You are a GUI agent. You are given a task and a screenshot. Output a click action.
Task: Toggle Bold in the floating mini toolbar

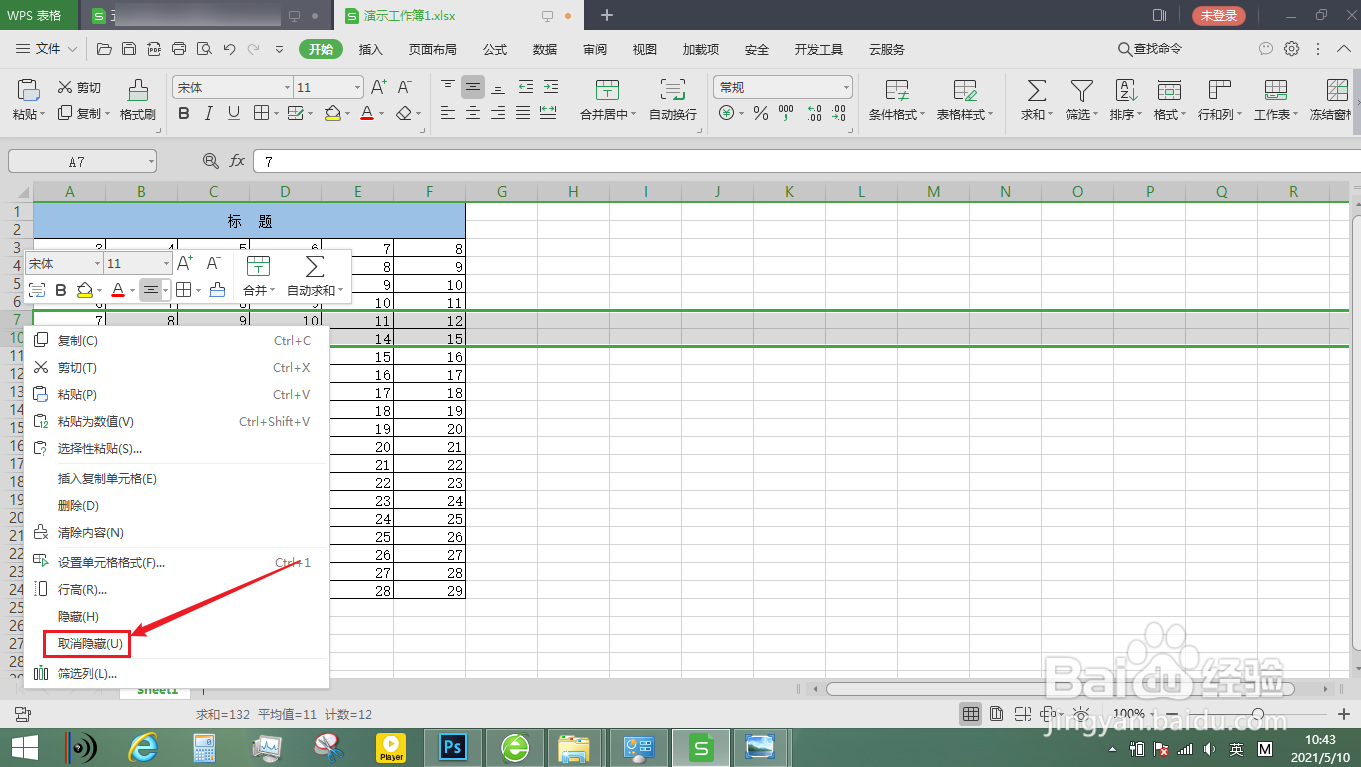61,290
